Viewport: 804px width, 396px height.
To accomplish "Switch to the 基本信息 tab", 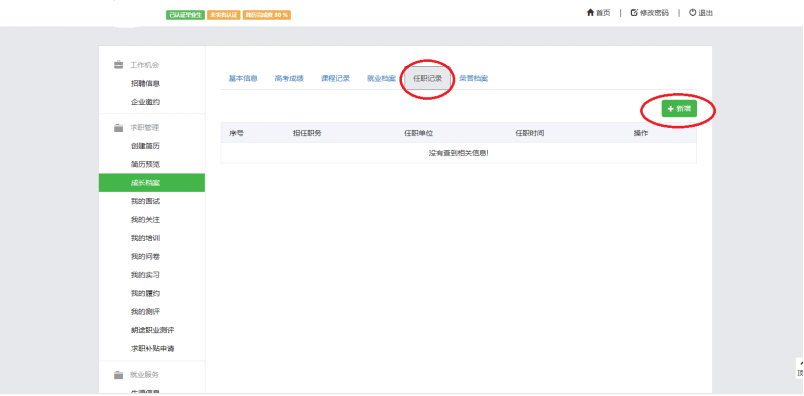I will click(x=243, y=78).
